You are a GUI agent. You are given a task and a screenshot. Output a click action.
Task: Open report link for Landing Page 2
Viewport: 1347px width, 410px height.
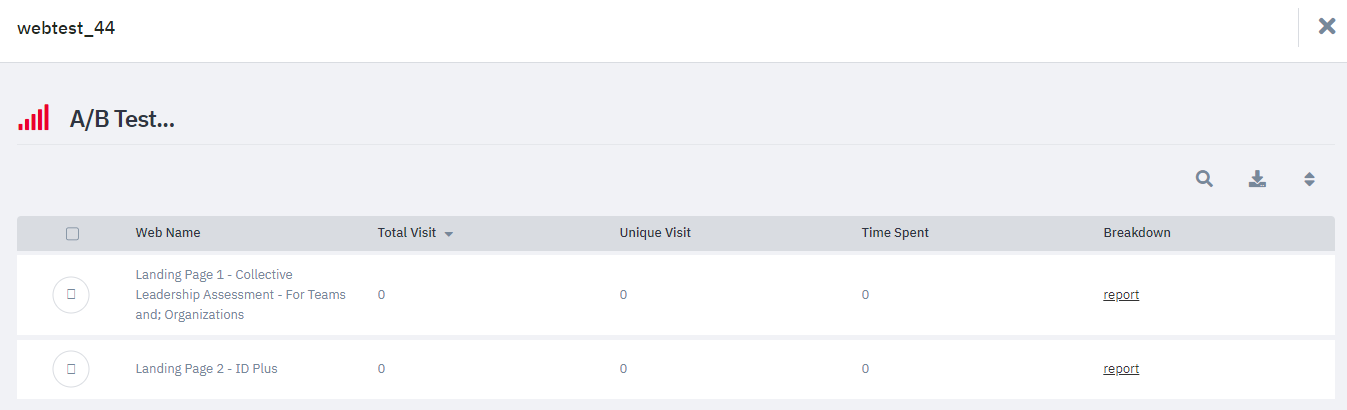click(1121, 369)
